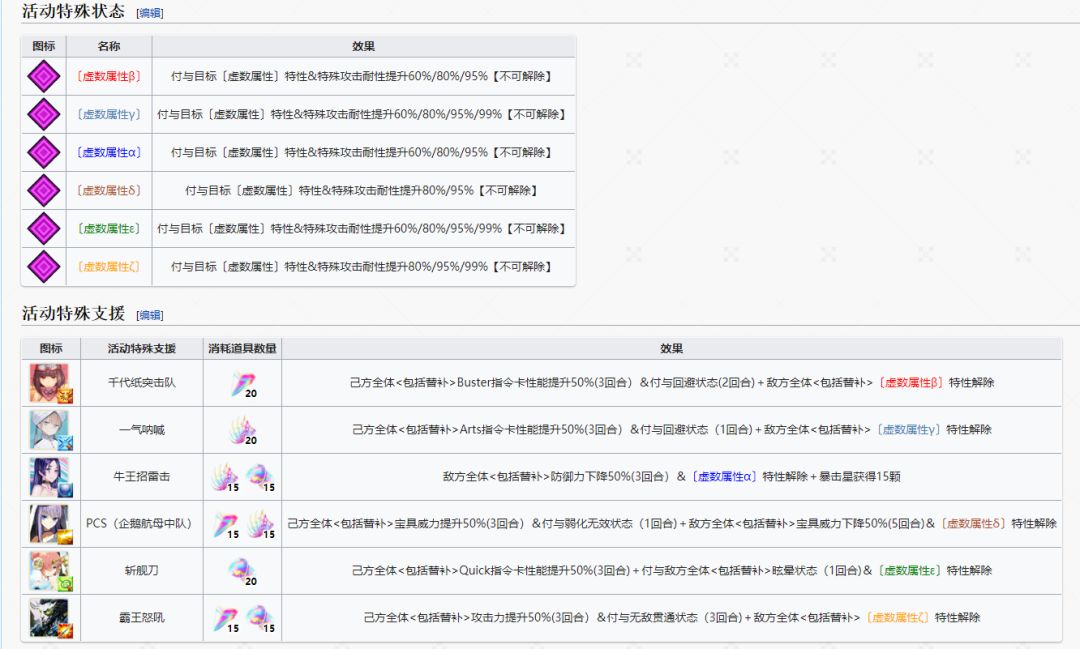Open the 斩舰刀 character portrait
The height and width of the screenshot is (649, 1080).
[51, 570]
